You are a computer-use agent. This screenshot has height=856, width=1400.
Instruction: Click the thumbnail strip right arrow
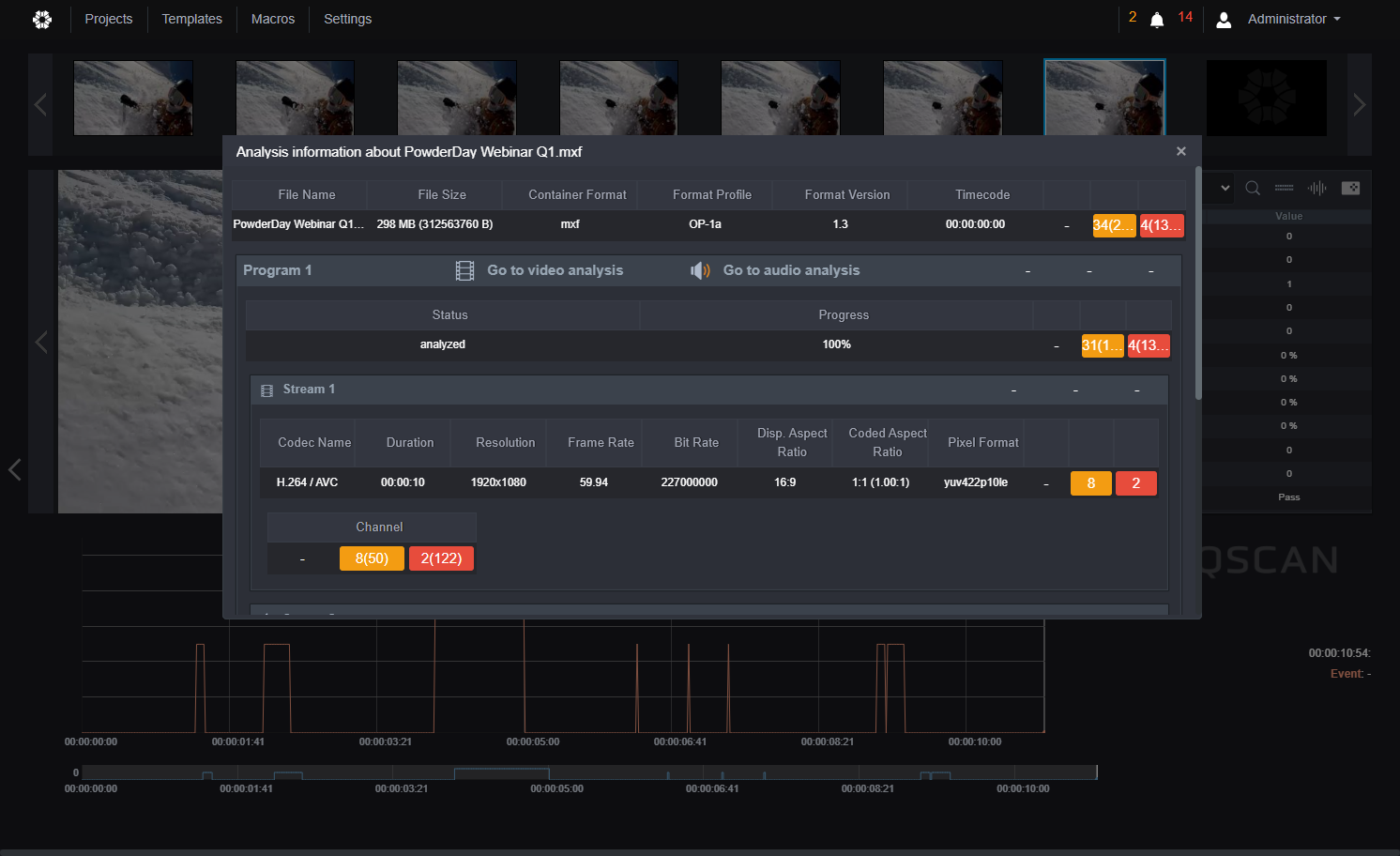[x=1359, y=104]
